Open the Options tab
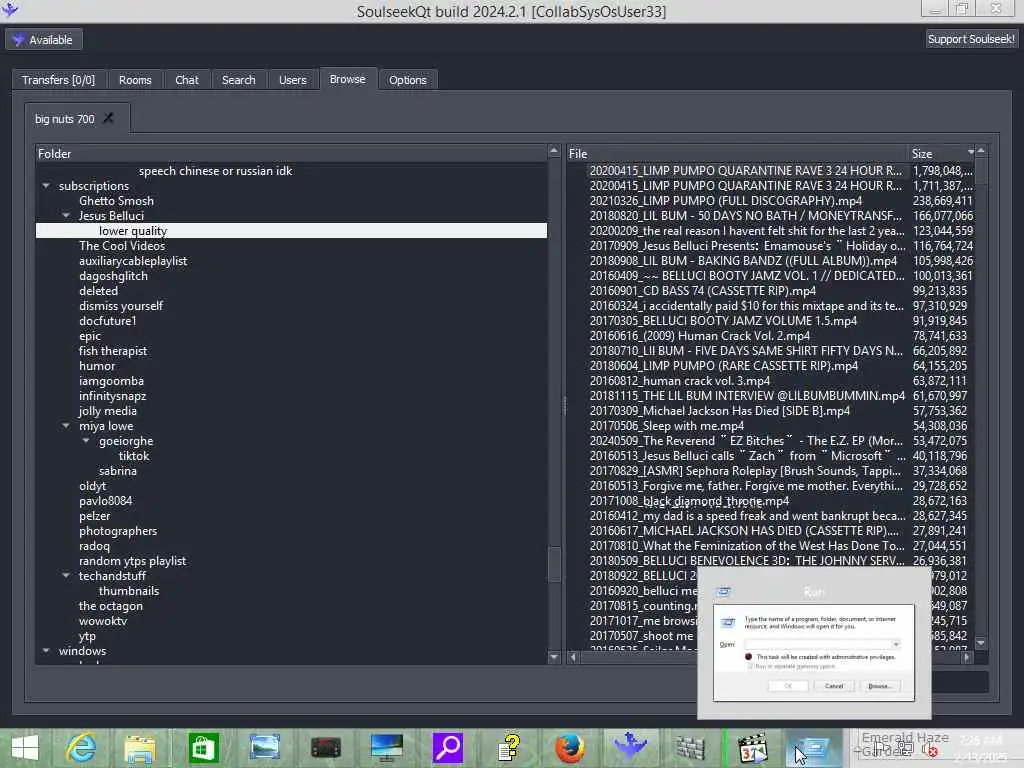This screenshot has height=768, width=1024. coord(408,80)
